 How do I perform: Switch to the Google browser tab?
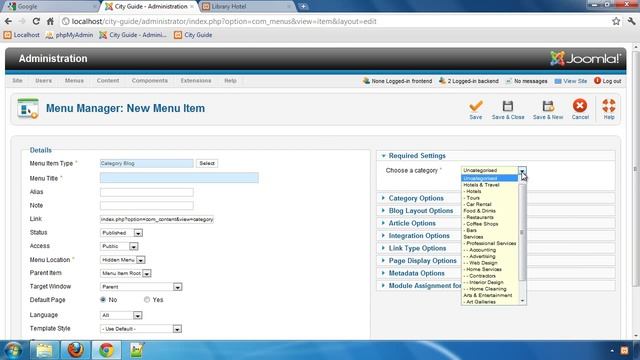(x=51, y=7)
